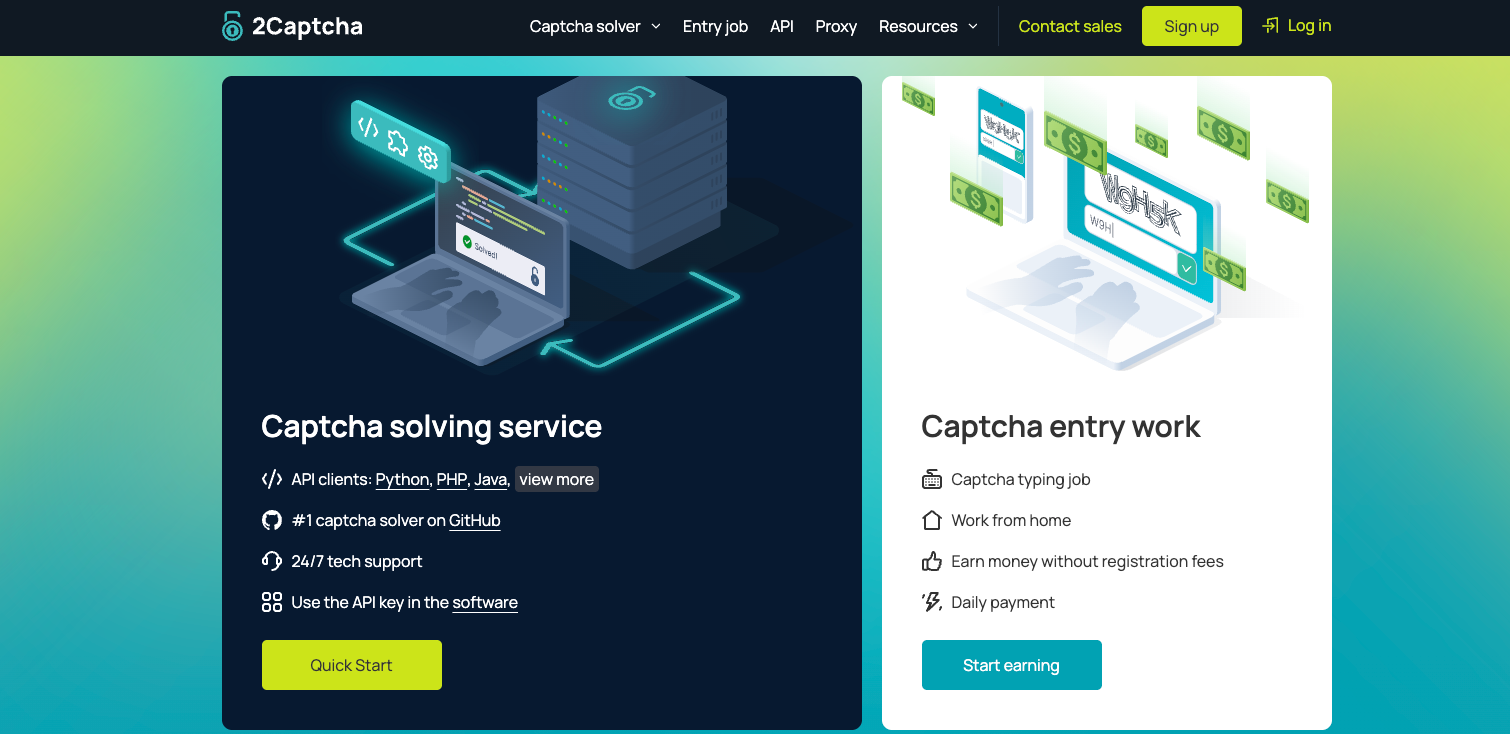The image size is (1510, 734).
Task: Expand the view more API clients list
Action: click(556, 479)
